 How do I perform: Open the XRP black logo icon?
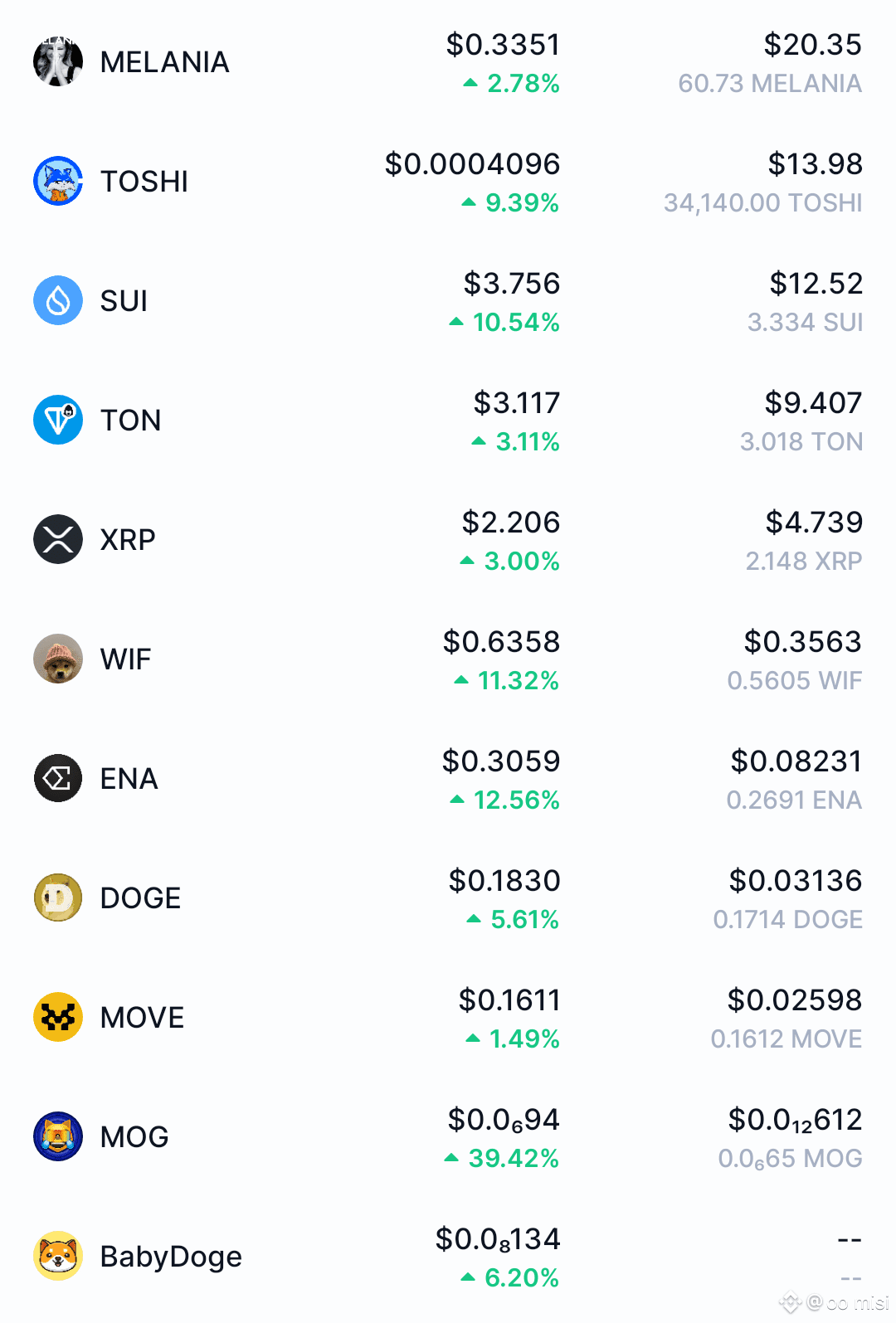(58, 539)
